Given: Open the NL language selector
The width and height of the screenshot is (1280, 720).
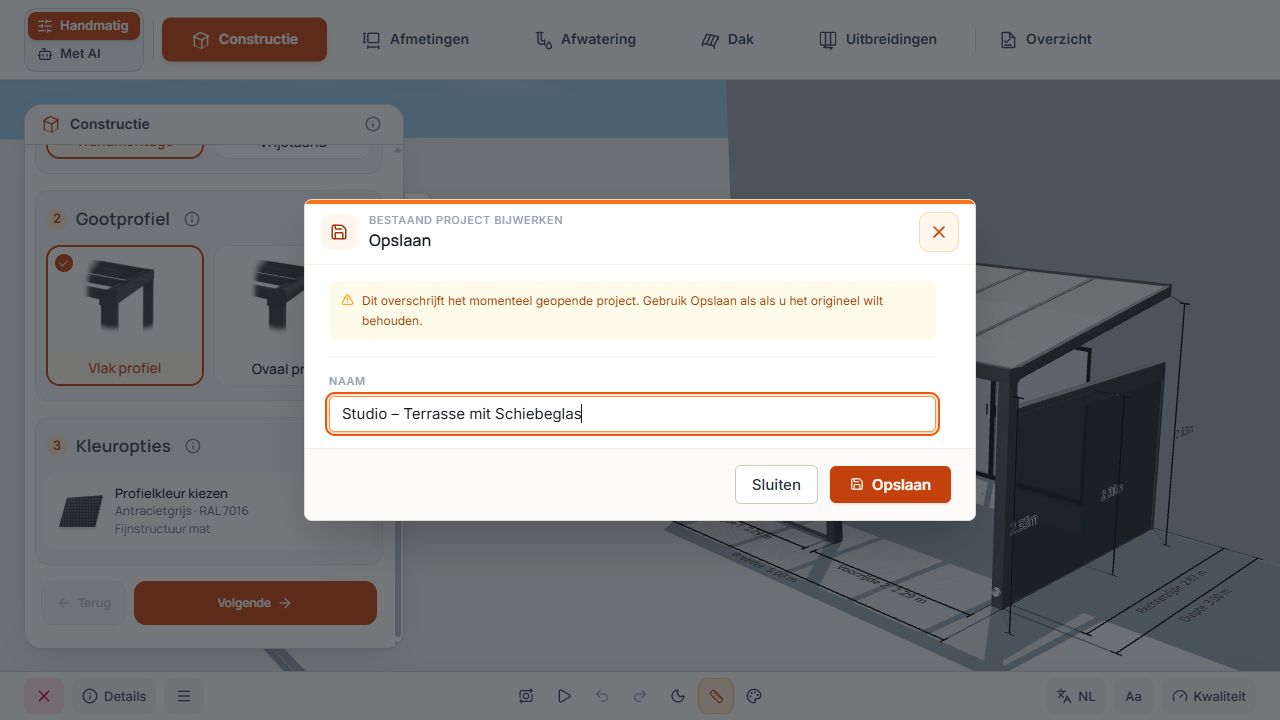Looking at the screenshot, I should tap(1076, 696).
